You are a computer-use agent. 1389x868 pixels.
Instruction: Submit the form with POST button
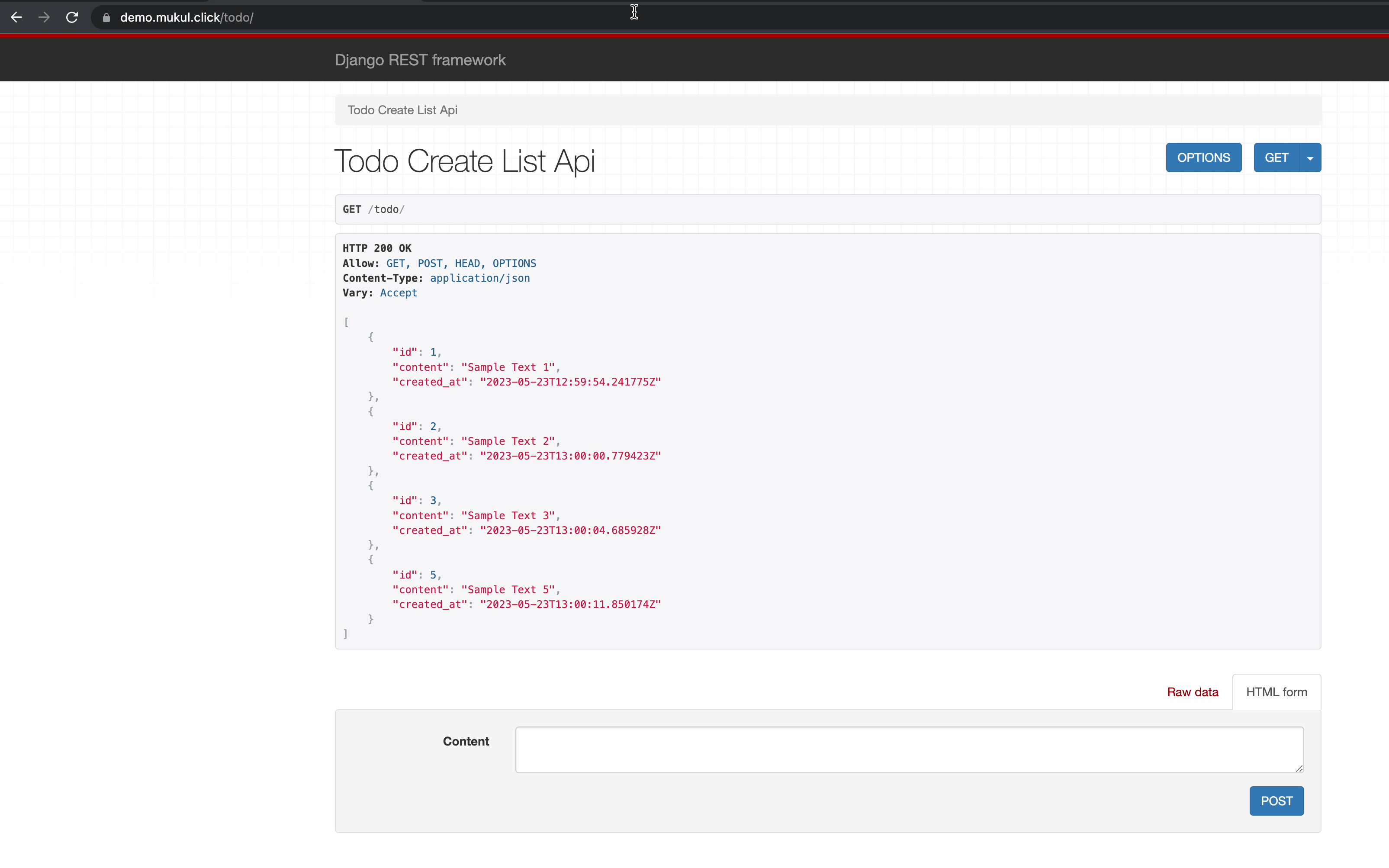coord(1276,801)
